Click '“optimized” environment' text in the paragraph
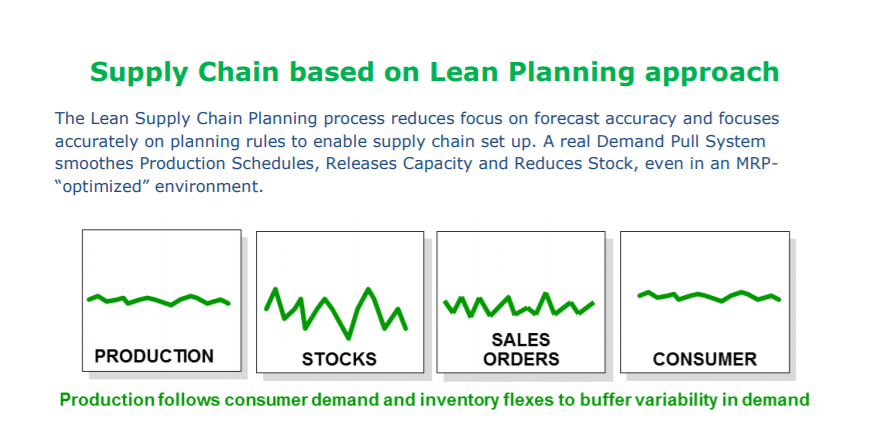Screen dimensions: 871x445 click(159, 186)
